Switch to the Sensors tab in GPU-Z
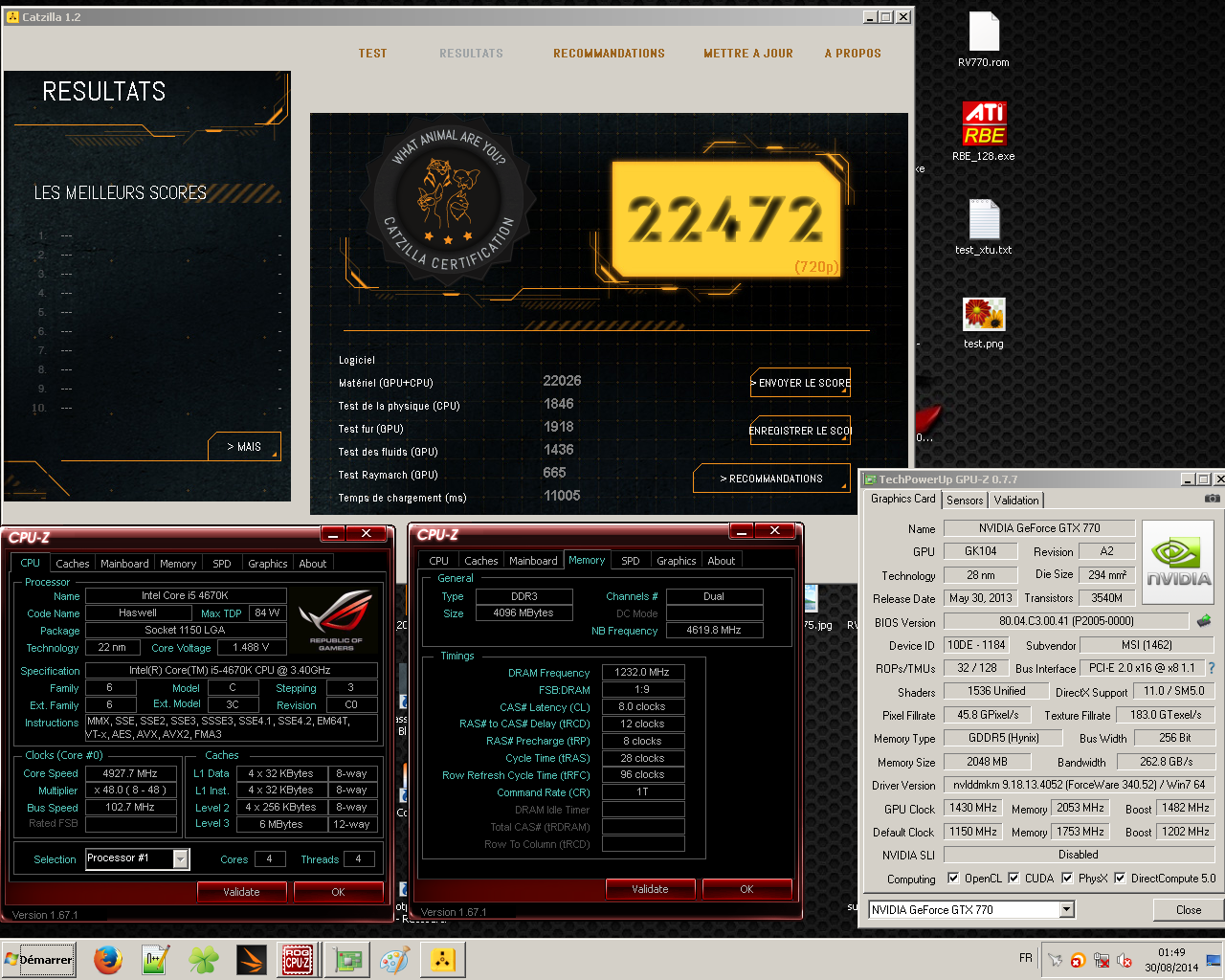1225x980 pixels. [965, 500]
